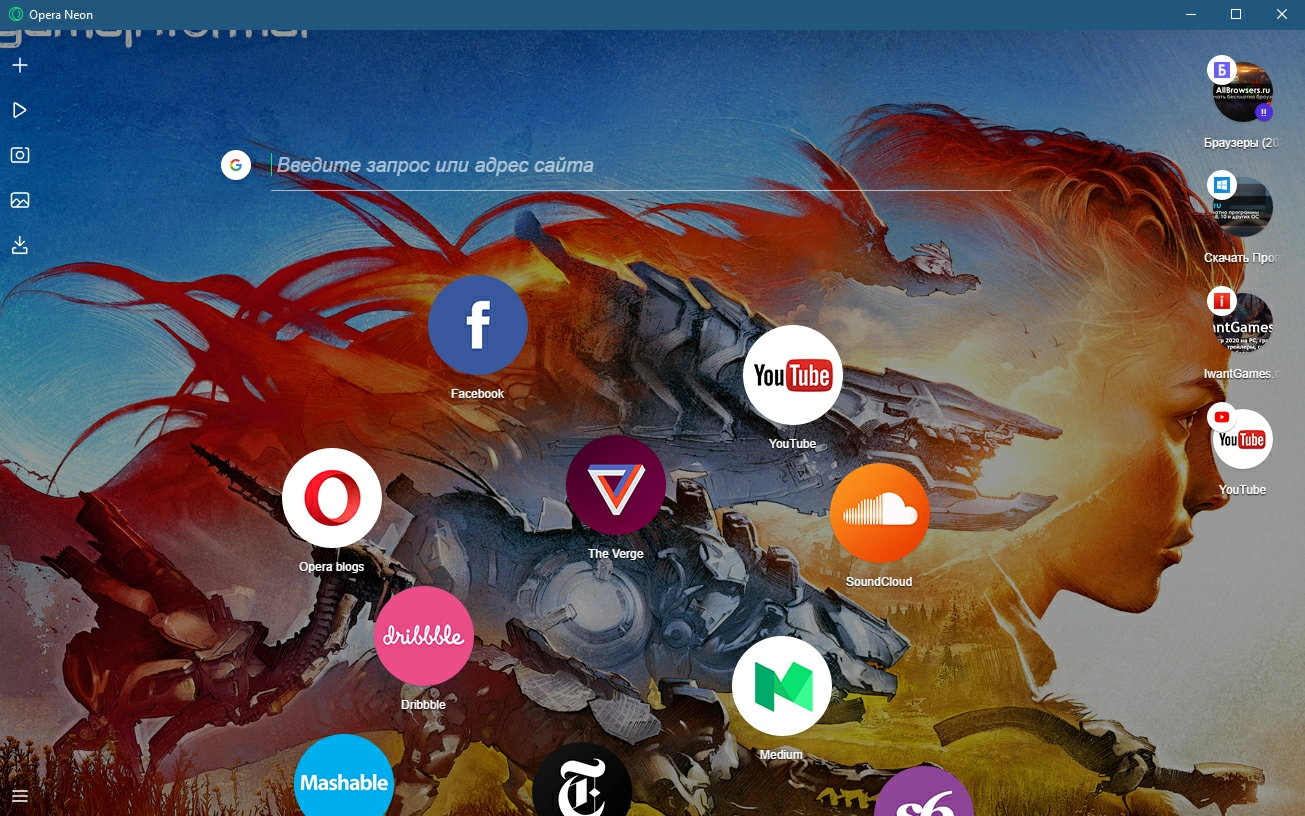This screenshot has height=816, width=1305.
Task: Open the video player sidebar icon
Action: point(20,110)
